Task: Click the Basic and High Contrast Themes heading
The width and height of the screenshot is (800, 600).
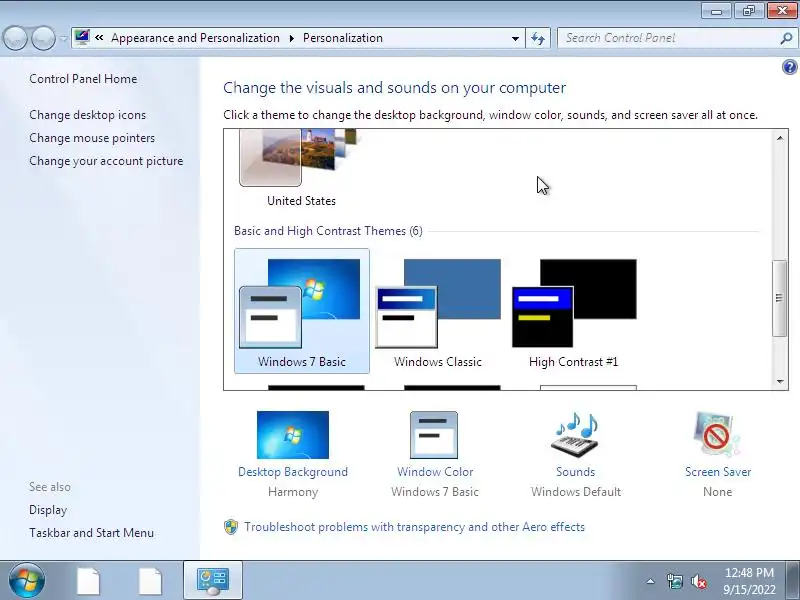Action: click(x=328, y=231)
